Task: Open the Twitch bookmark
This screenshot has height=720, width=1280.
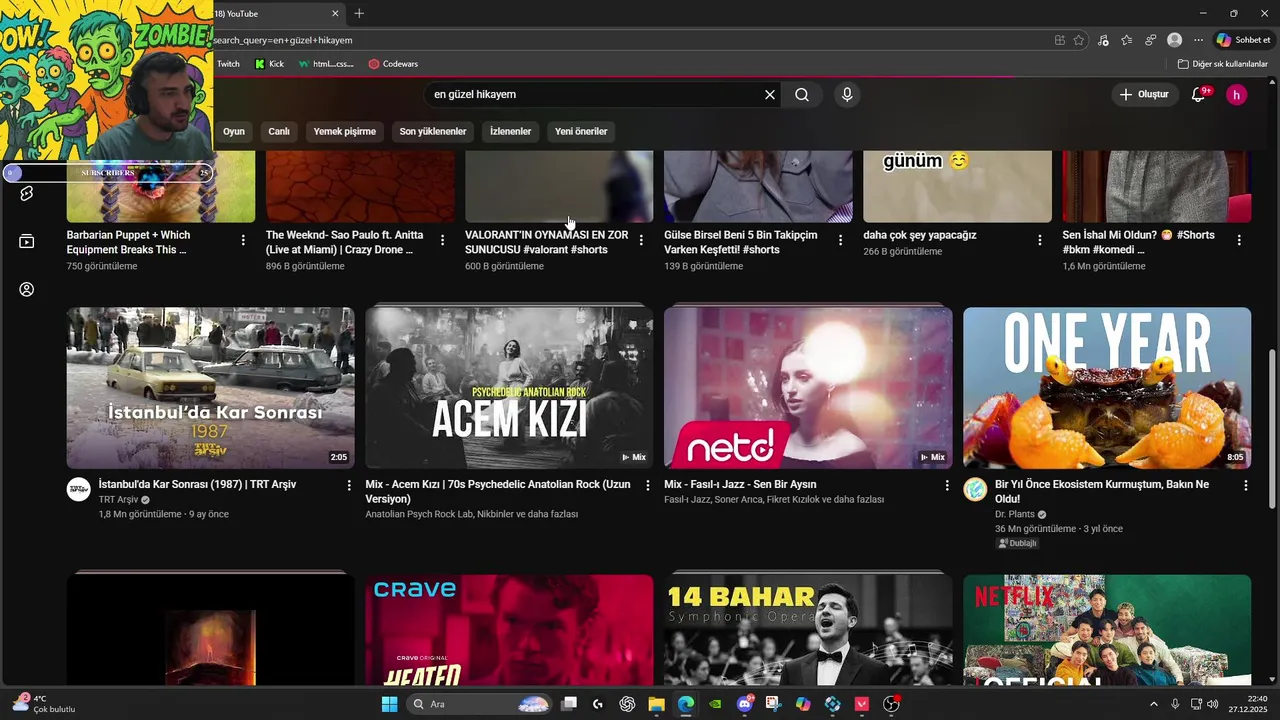Action: 228,64
